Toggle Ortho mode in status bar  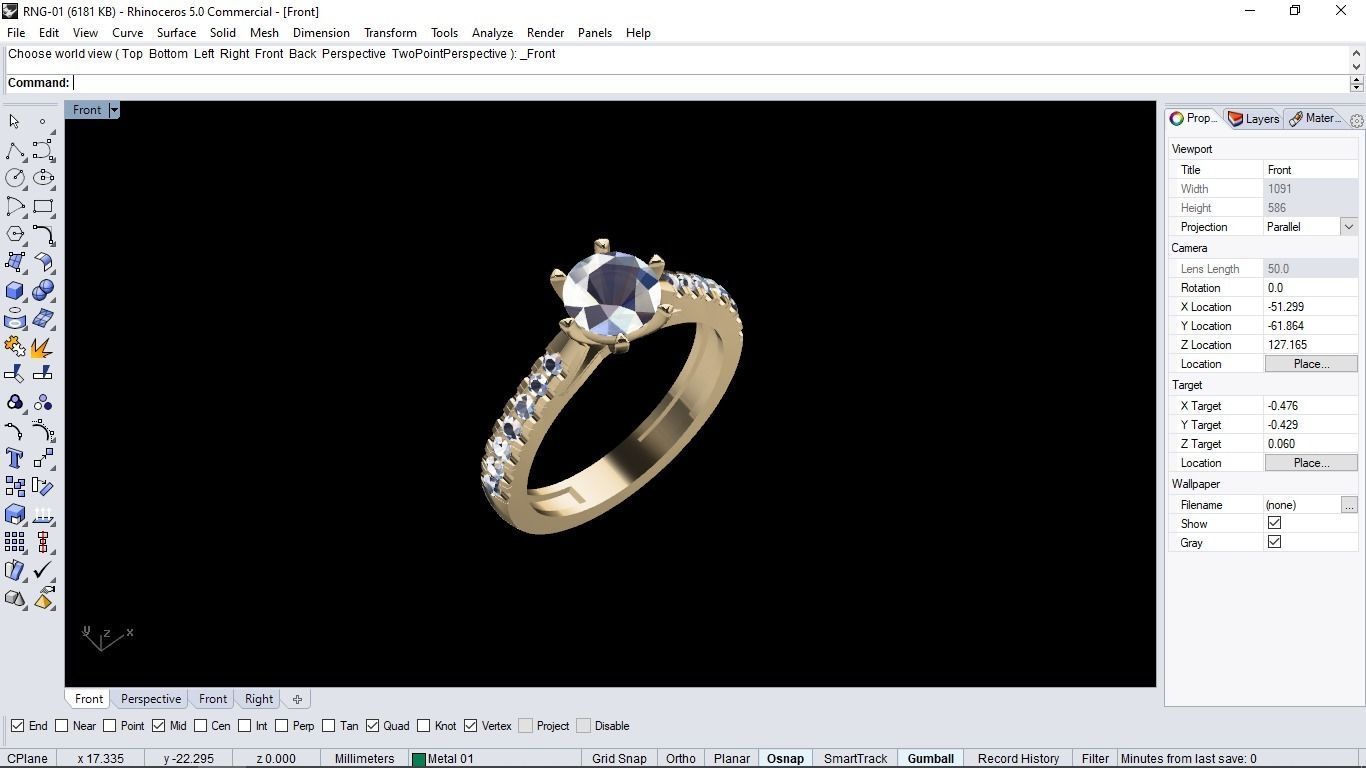[680, 758]
